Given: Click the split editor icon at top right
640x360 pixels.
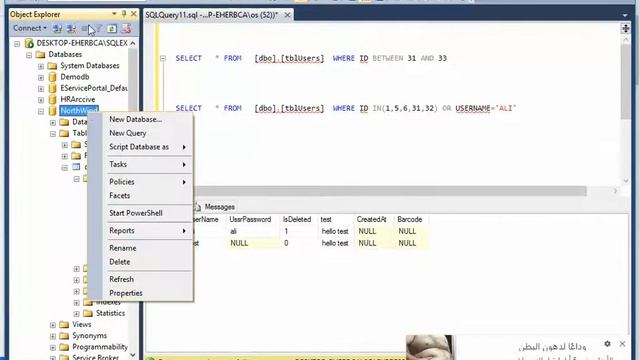Looking at the screenshot, I should pyautogui.click(x=625, y=28).
